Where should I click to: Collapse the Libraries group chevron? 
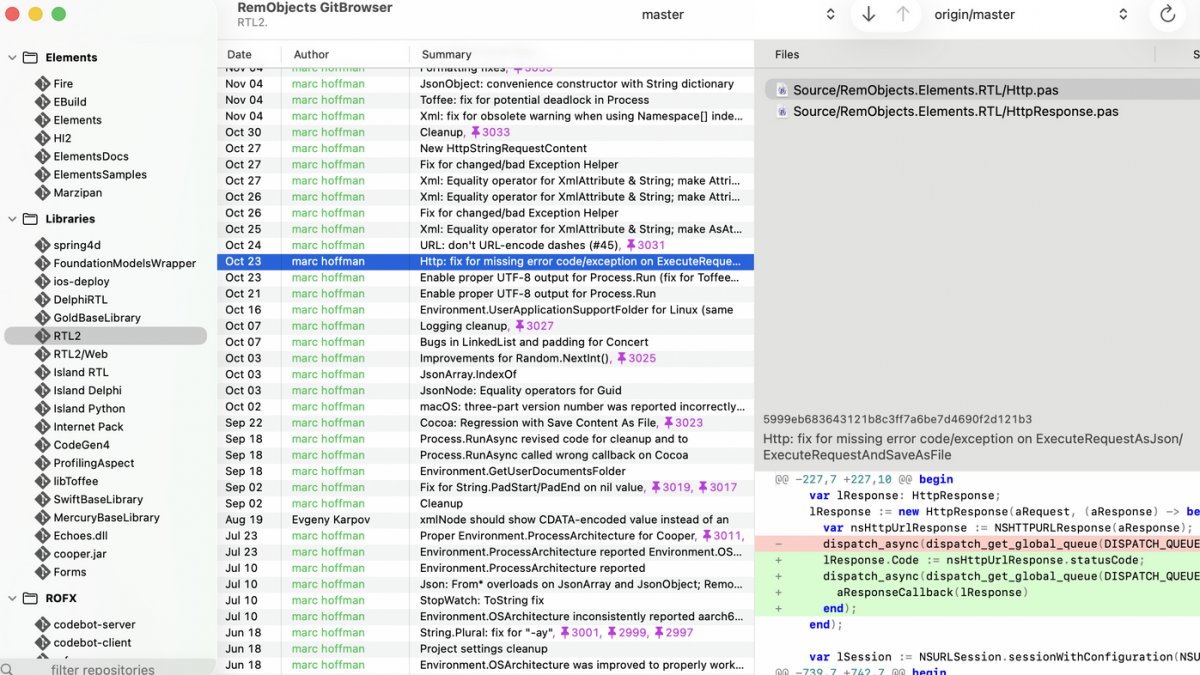point(10,218)
